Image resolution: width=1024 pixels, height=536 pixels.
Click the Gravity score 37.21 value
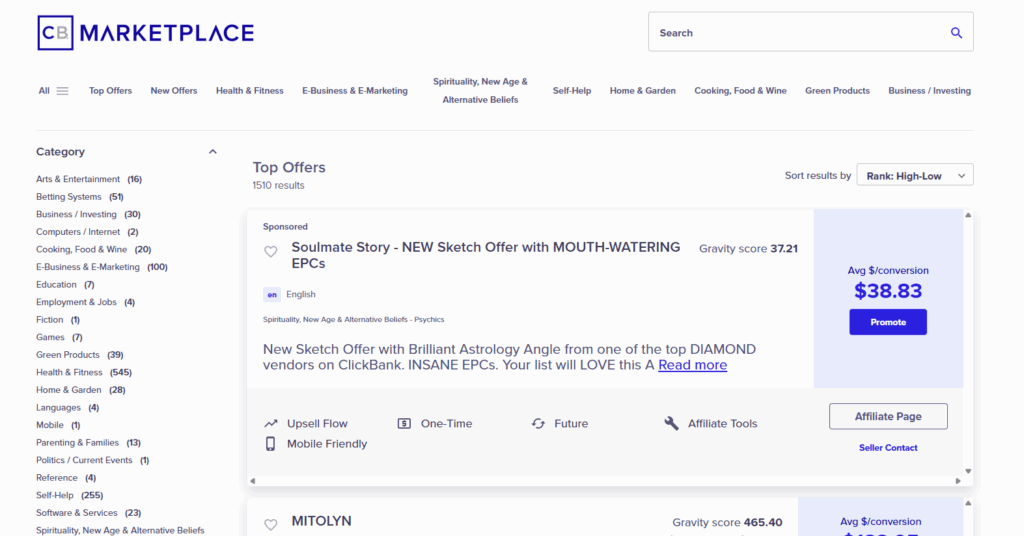pyautogui.click(x=784, y=249)
